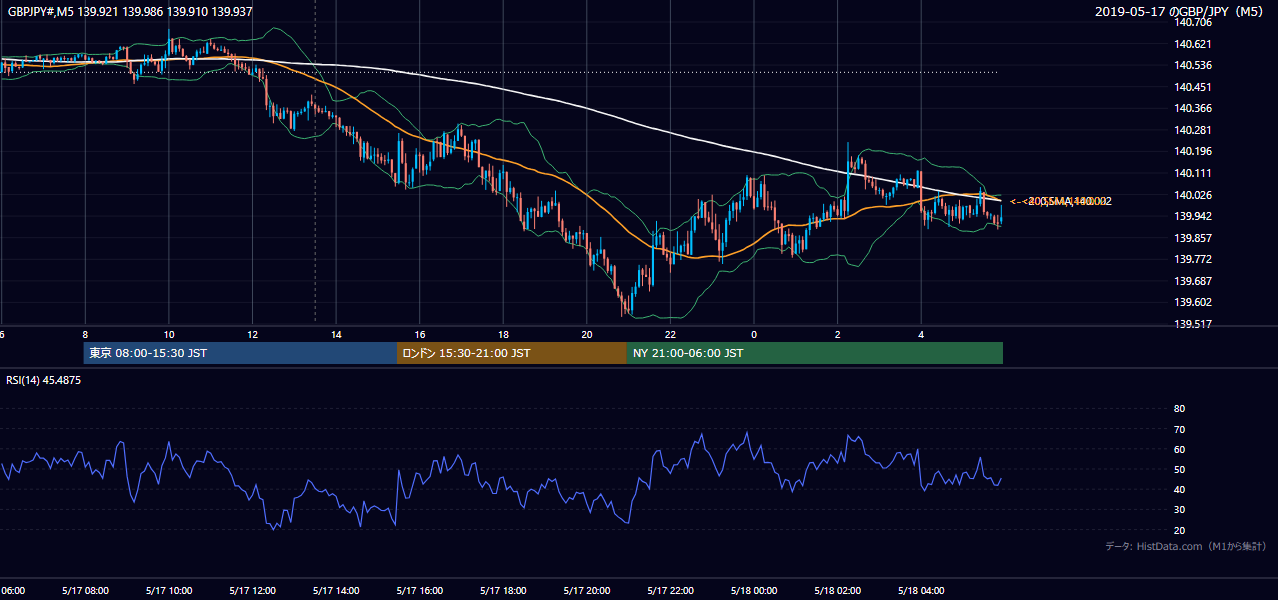The image size is (1278, 600).
Task: Click hour tick 8 under price chart
Action: point(85,334)
